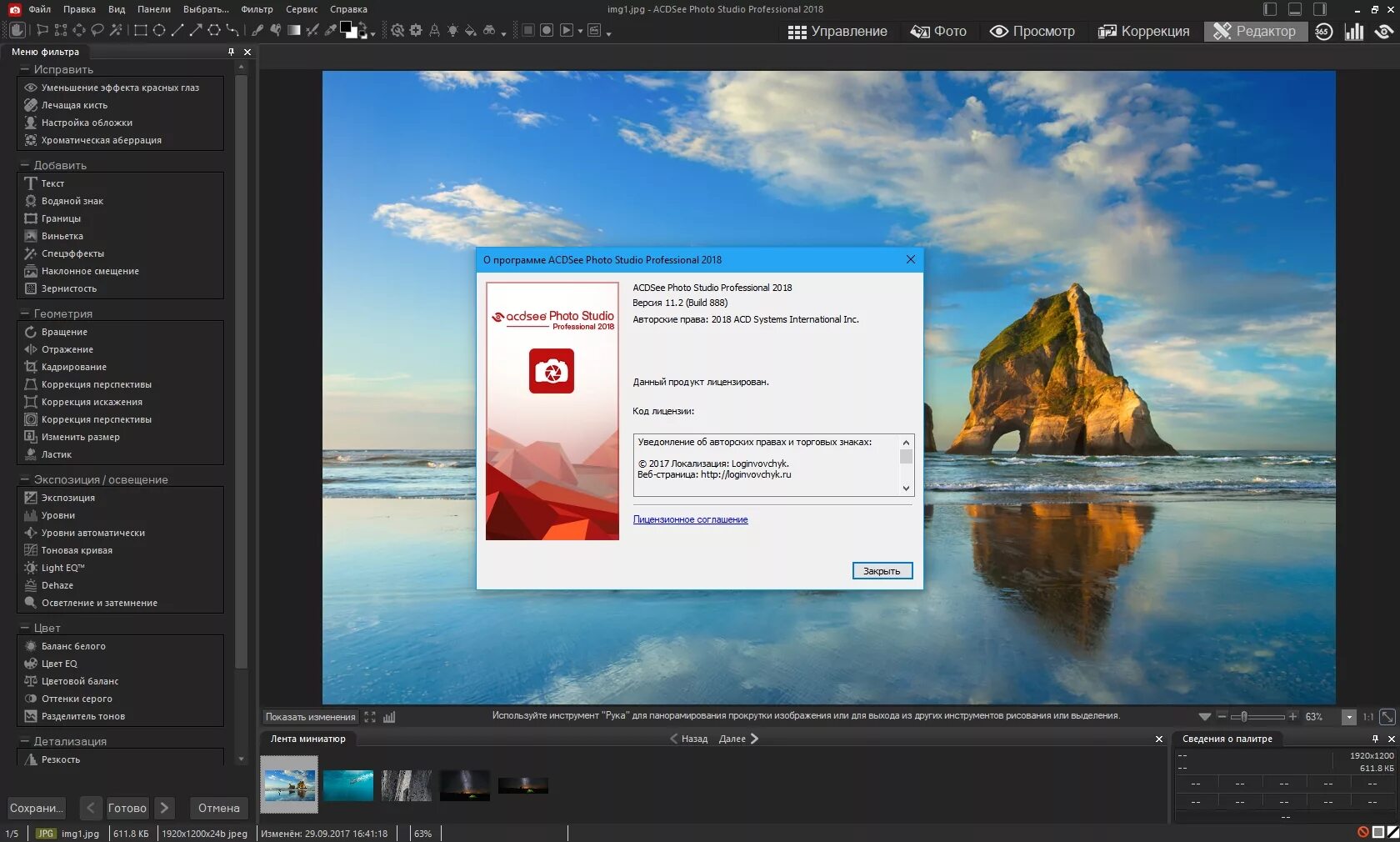The image size is (1400, 842).
Task: Toggle the 1:1 actual size view
Action: tap(1367, 717)
